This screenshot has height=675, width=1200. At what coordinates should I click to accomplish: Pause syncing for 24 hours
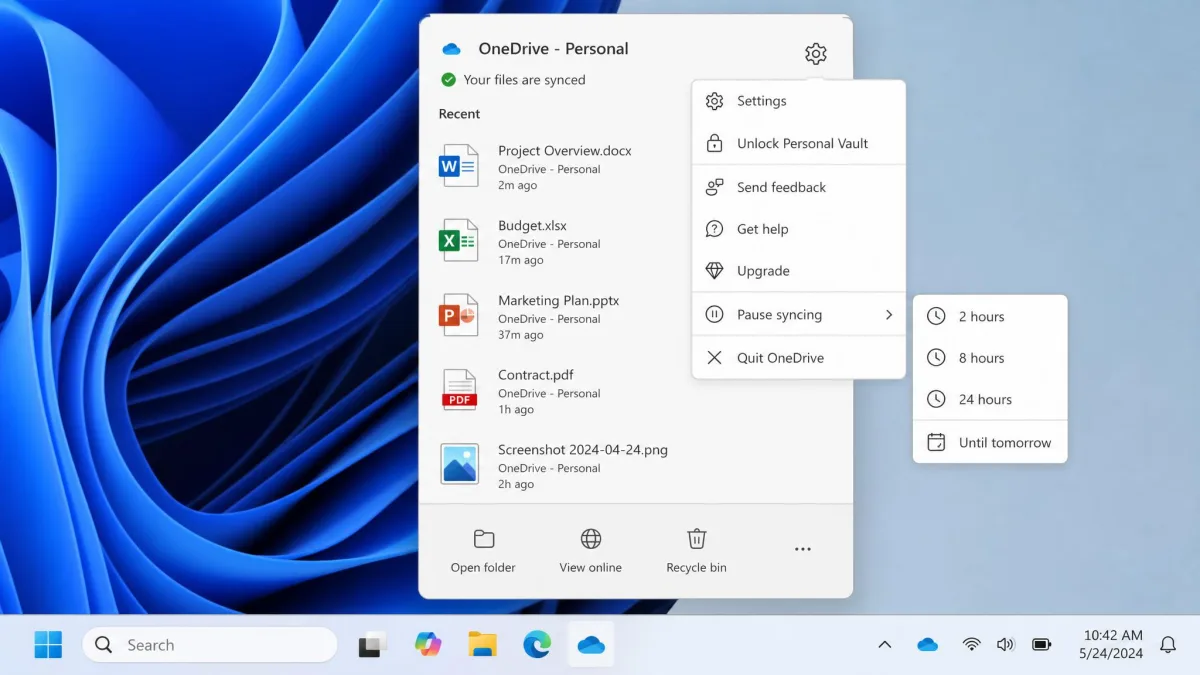(x=990, y=399)
